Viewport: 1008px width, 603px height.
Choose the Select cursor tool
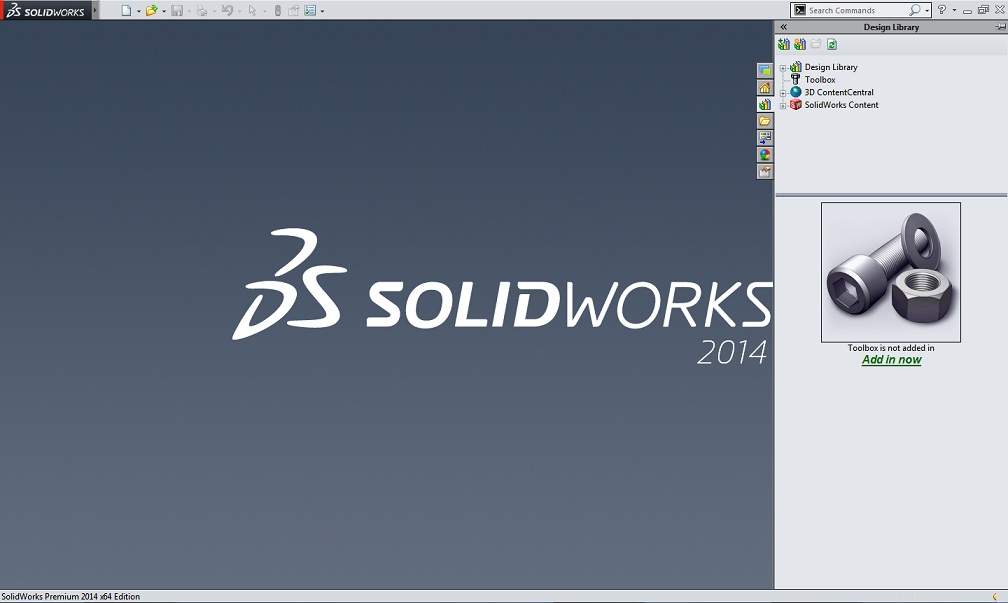pos(252,10)
